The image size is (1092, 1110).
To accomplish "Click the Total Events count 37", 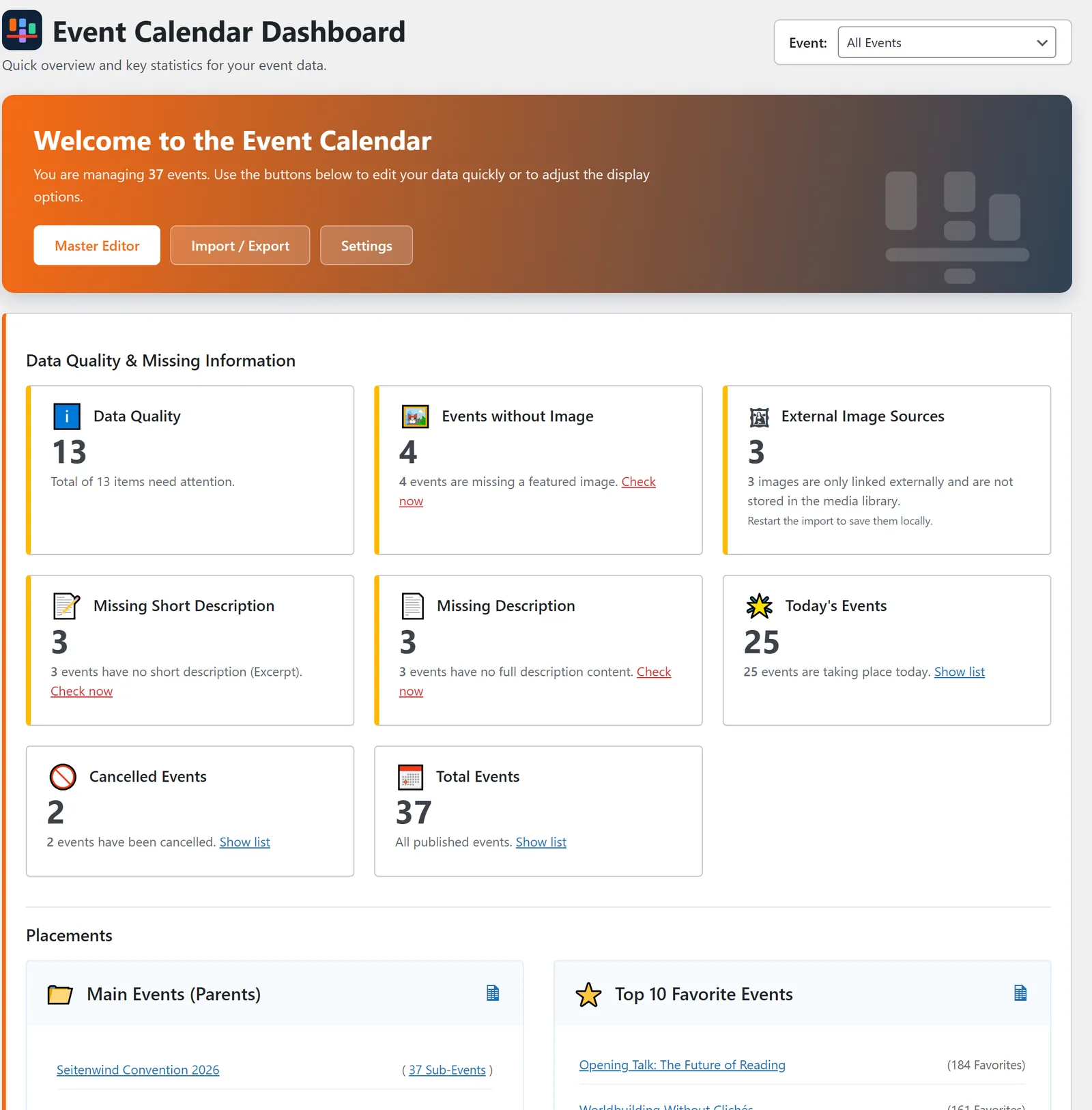I will click(x=414, y=812).
